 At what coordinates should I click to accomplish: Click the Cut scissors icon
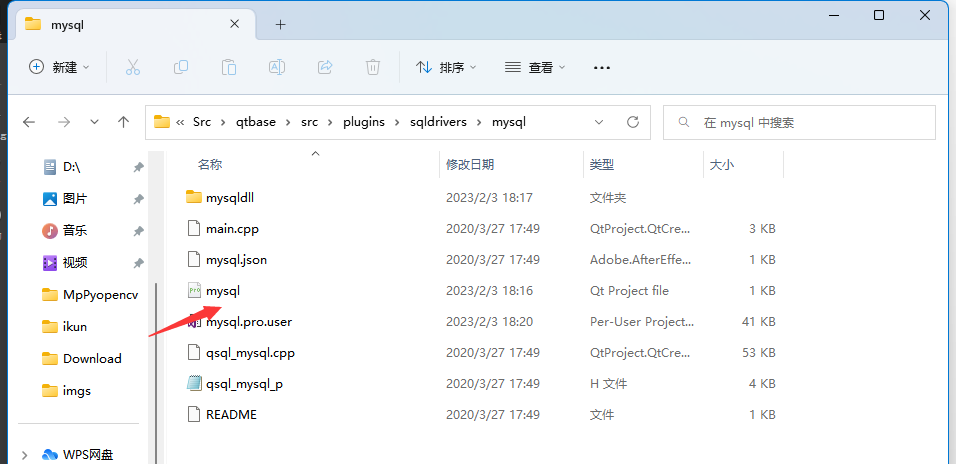point(132,67)
